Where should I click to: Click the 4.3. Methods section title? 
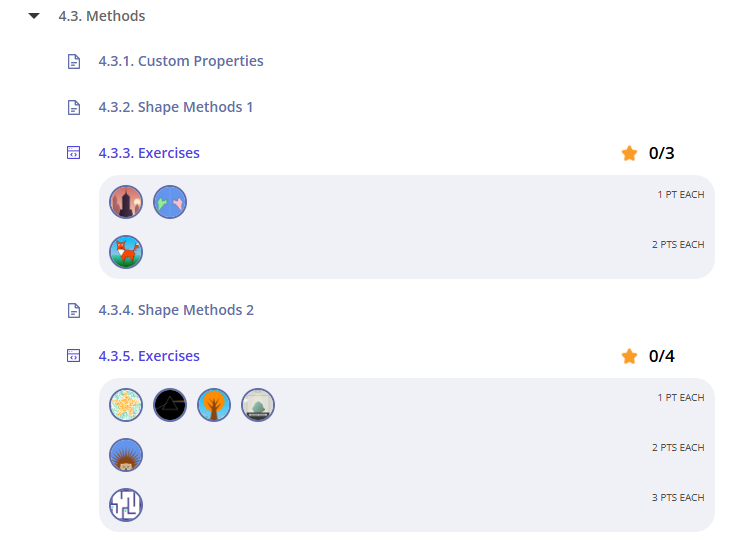(102, 16)
